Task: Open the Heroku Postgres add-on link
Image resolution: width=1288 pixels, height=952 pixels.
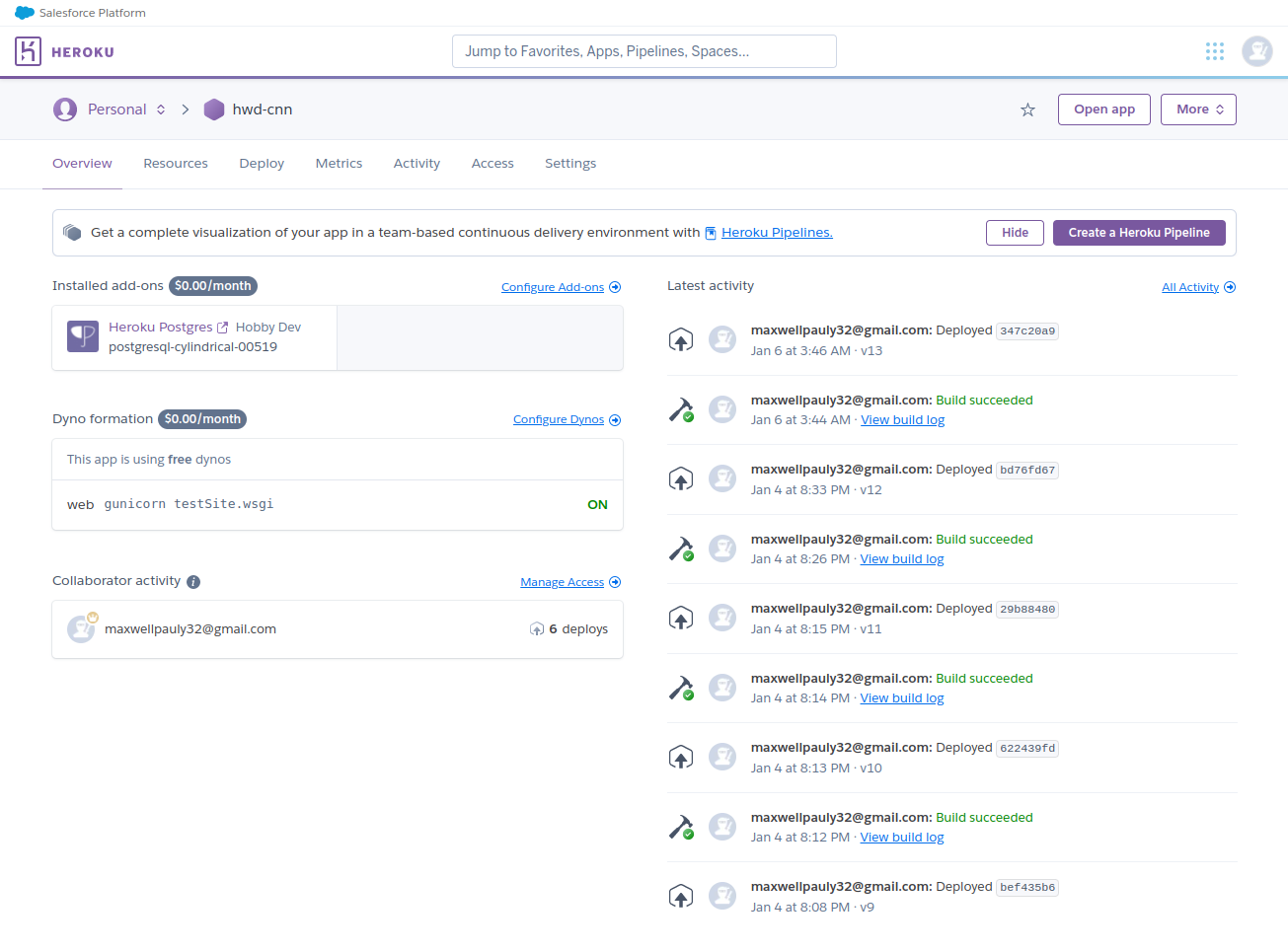Action: [x=161, y=328]
